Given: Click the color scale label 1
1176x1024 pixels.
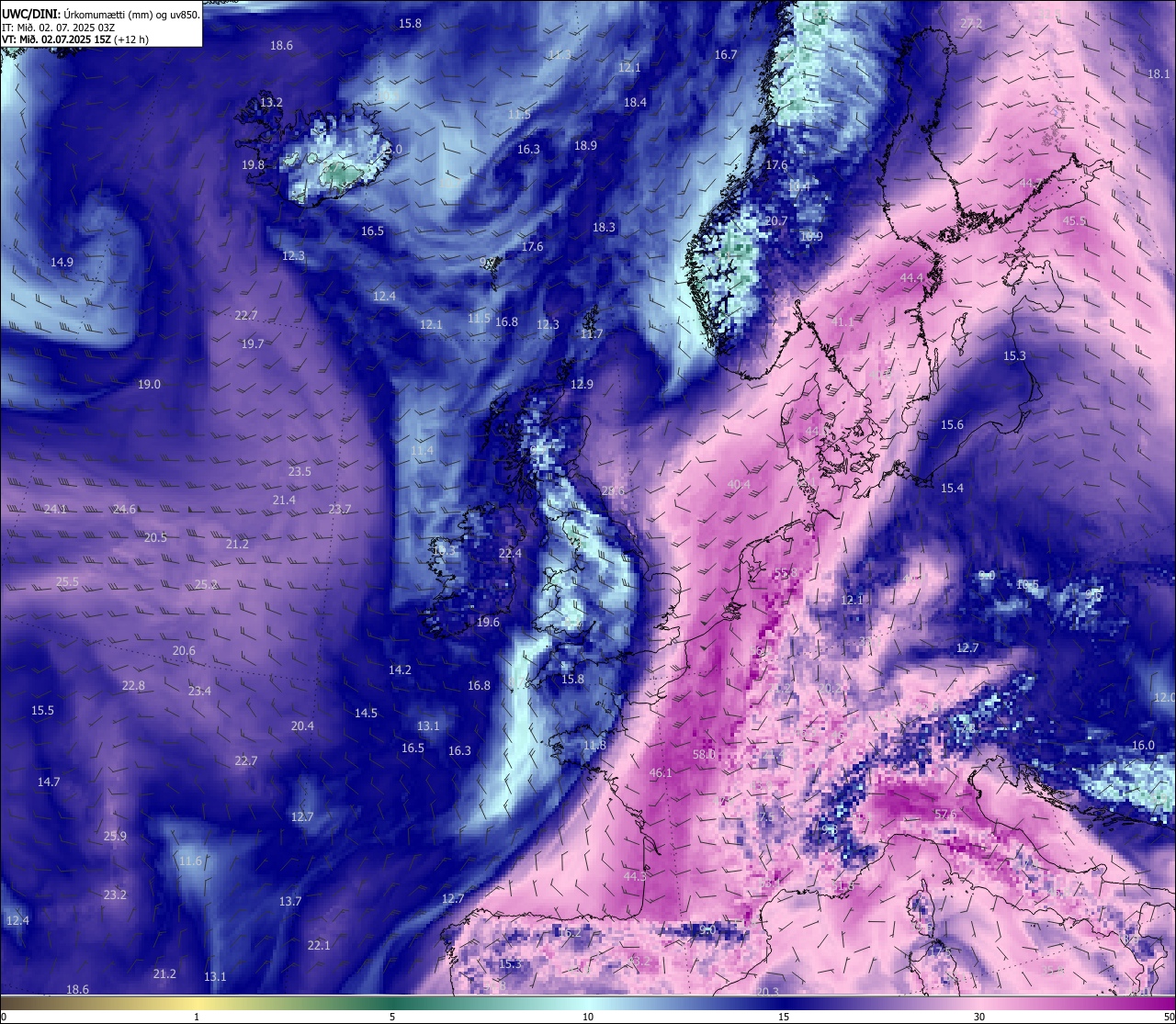Looking at the screenshot, I should pos(197,1017).
